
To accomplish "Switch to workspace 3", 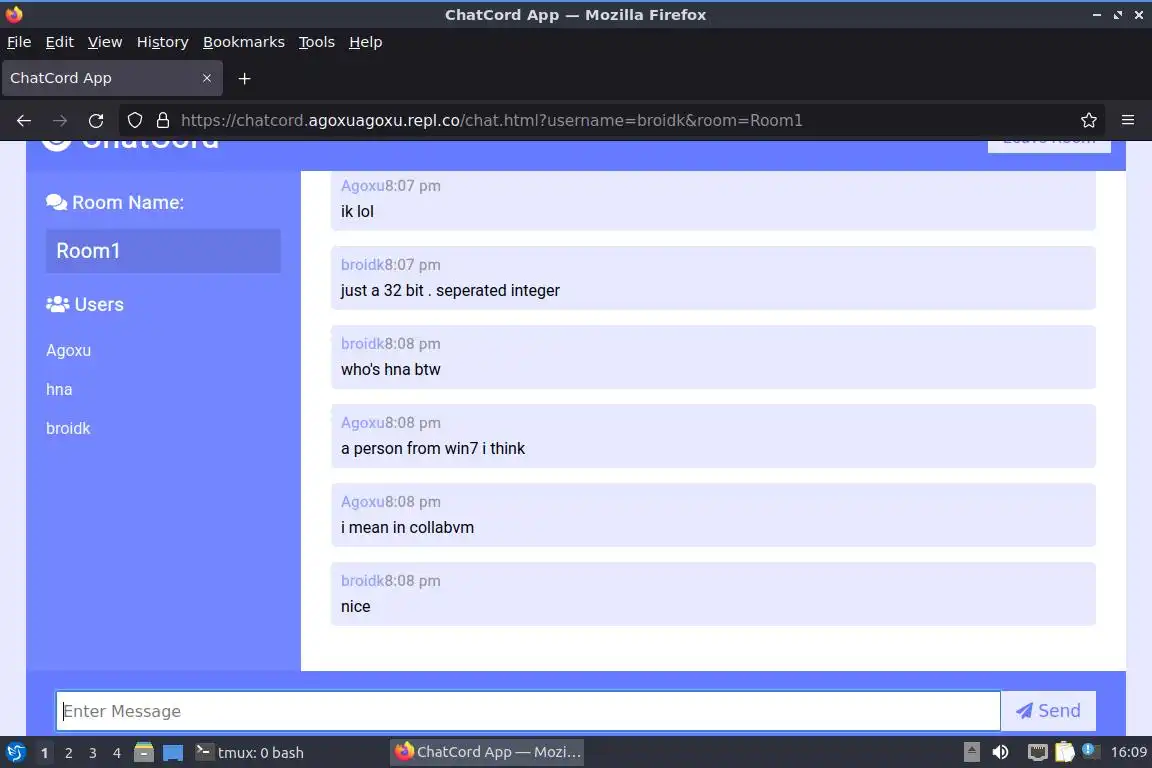I will tap(93, 753).
